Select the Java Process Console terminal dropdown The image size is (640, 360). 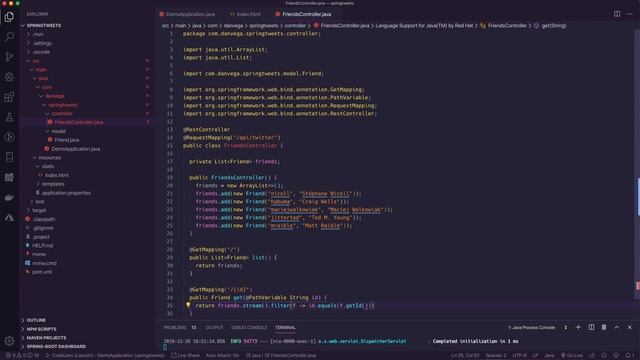537,327
